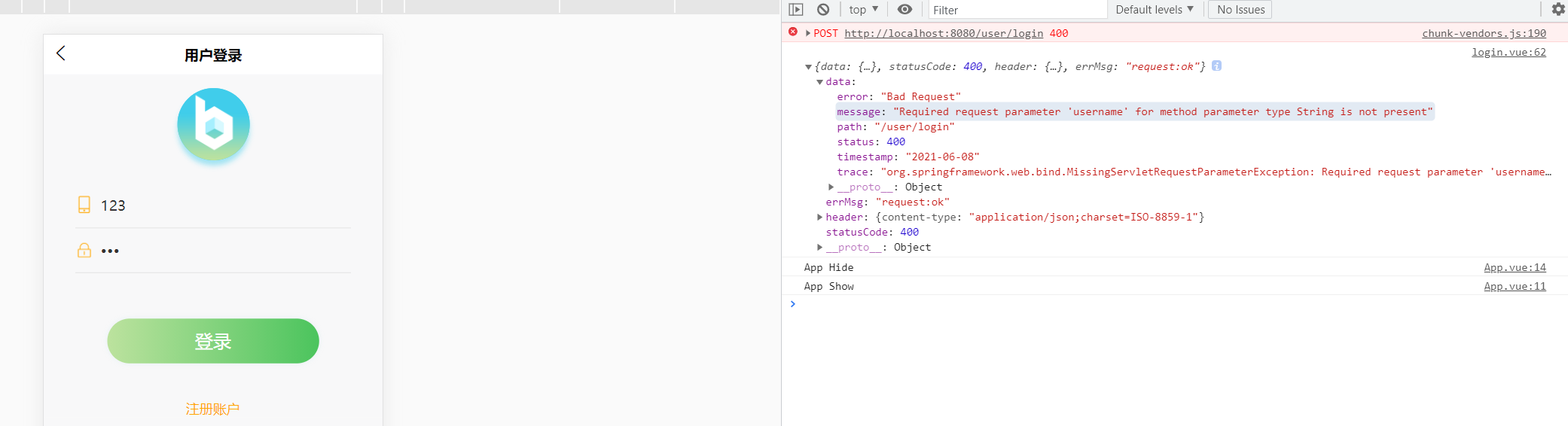Open App.vue:11 source link
This screenshot has width=1568, height=426.
[x=1515, y=286]
